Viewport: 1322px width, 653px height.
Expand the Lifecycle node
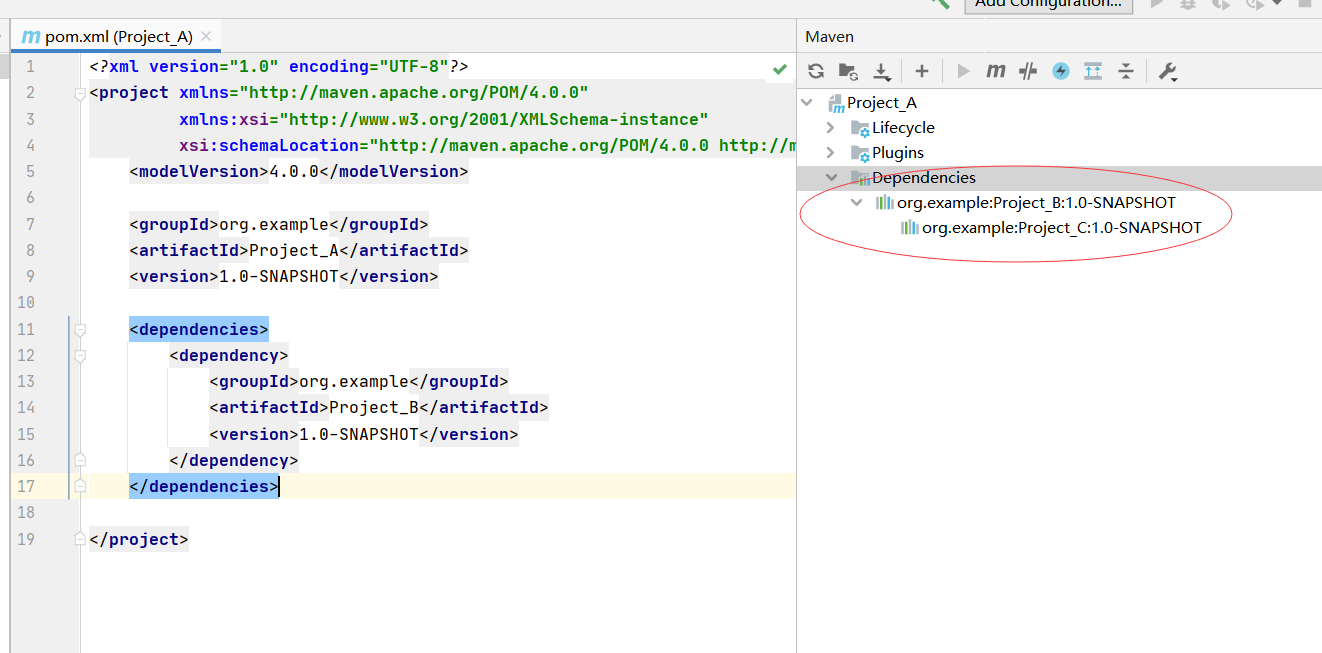[831, 128]
